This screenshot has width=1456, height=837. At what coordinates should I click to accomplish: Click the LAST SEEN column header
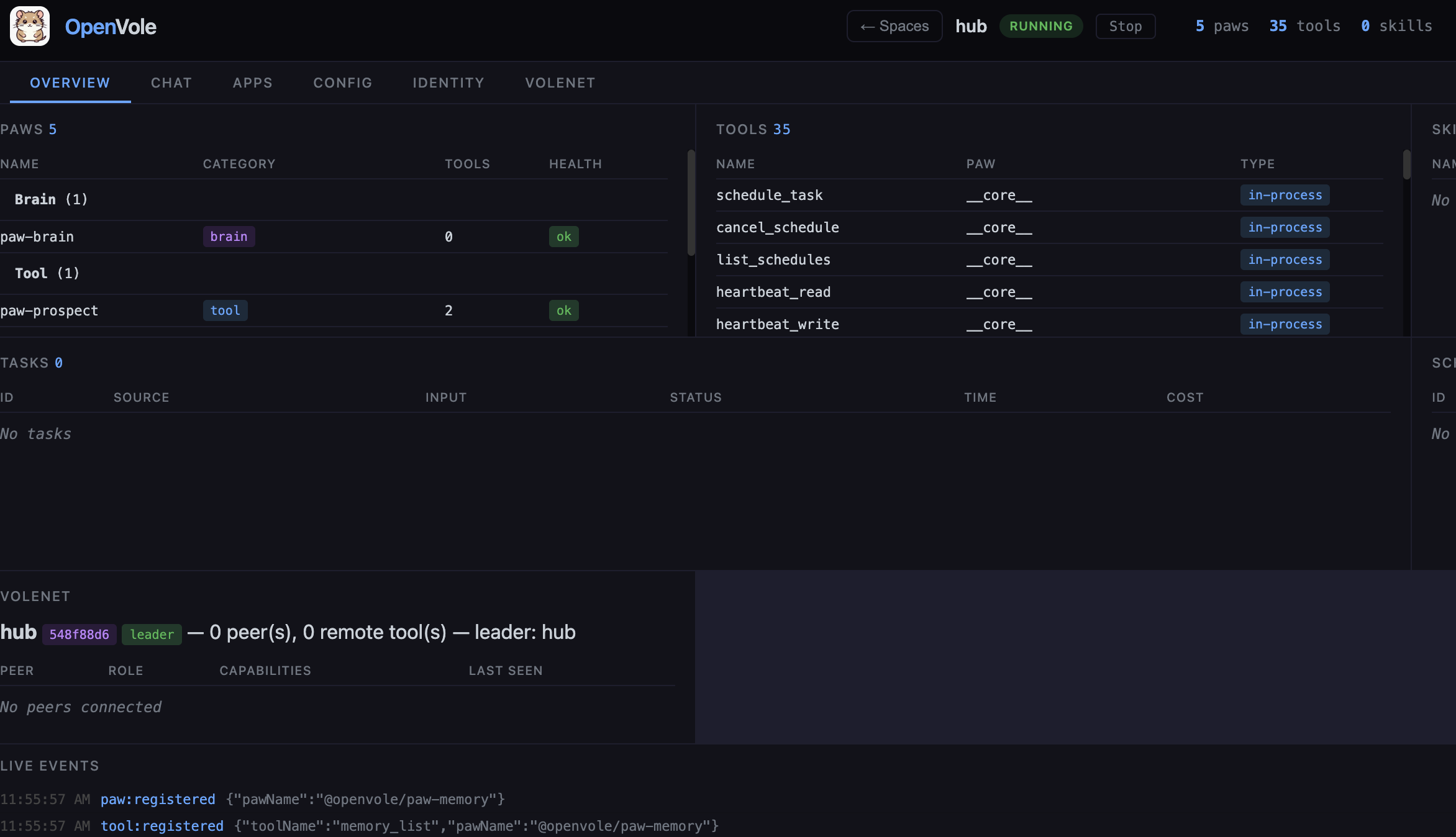tap(506, 671)
